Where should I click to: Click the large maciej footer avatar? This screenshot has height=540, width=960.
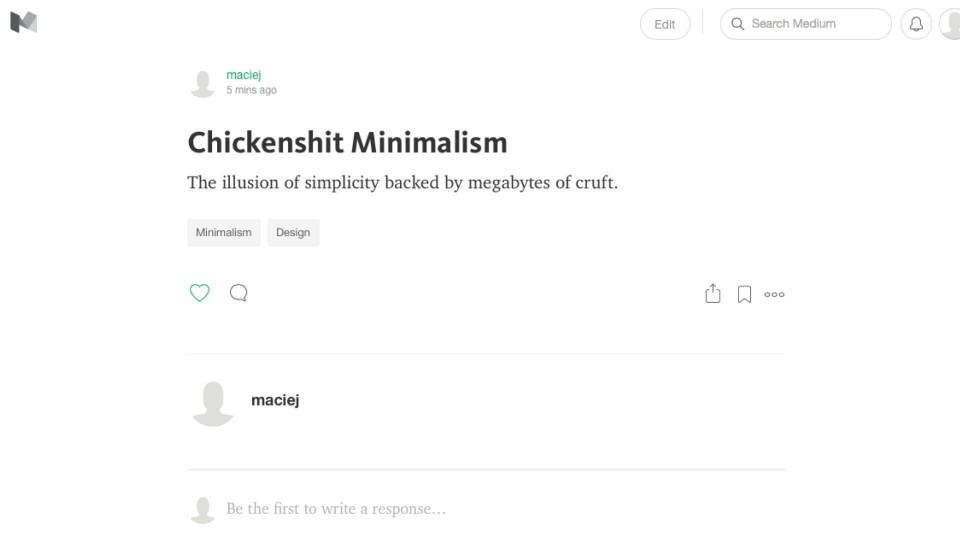212,404
